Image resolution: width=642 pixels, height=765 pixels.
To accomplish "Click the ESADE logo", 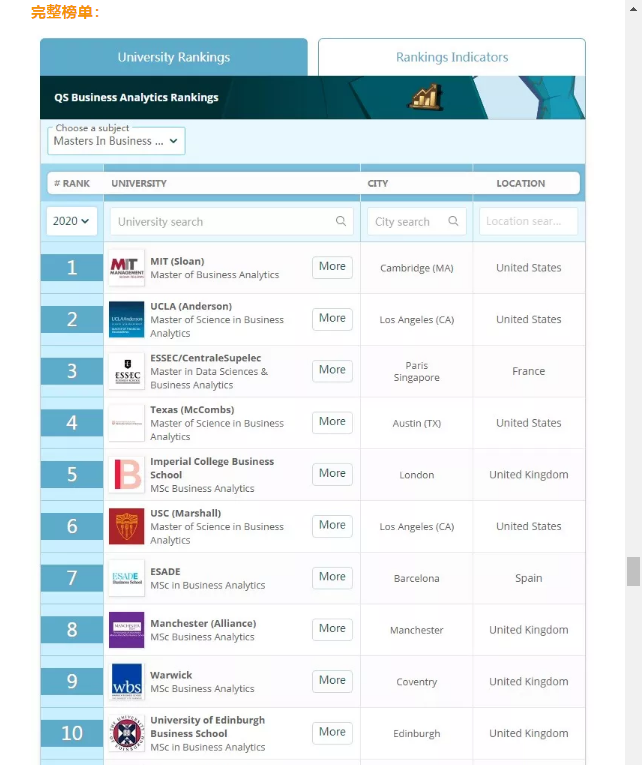I will coord(127,578).
